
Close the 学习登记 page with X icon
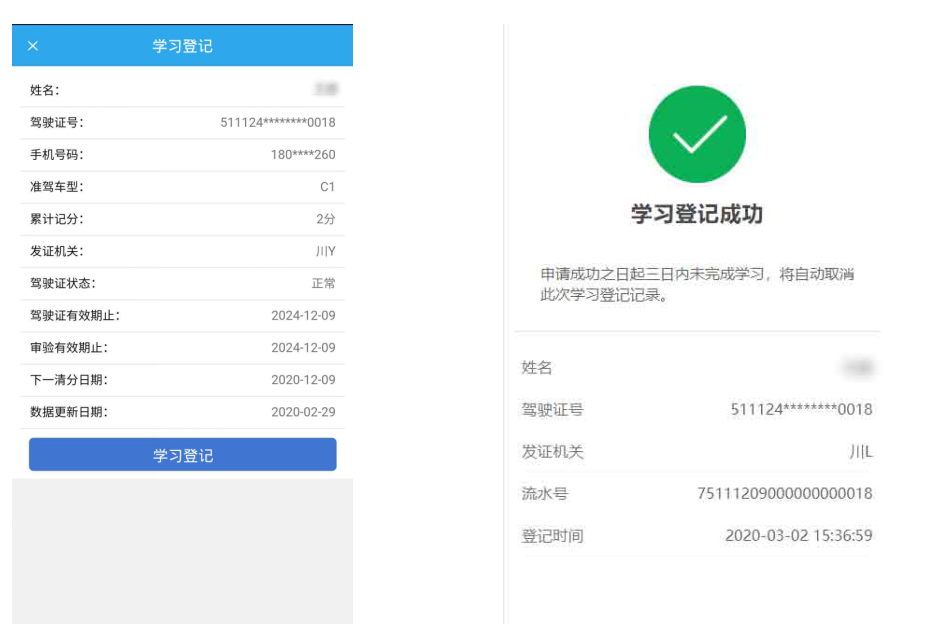click(33, 46)
